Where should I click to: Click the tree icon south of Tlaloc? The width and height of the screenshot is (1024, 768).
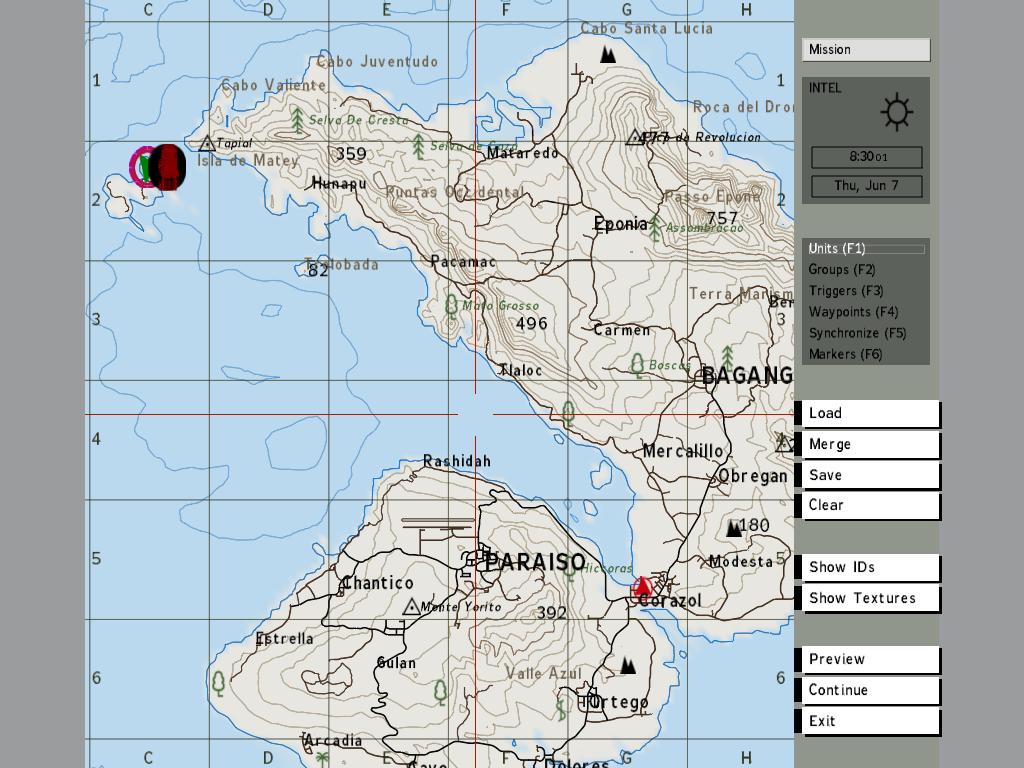[x=568, y=413]
